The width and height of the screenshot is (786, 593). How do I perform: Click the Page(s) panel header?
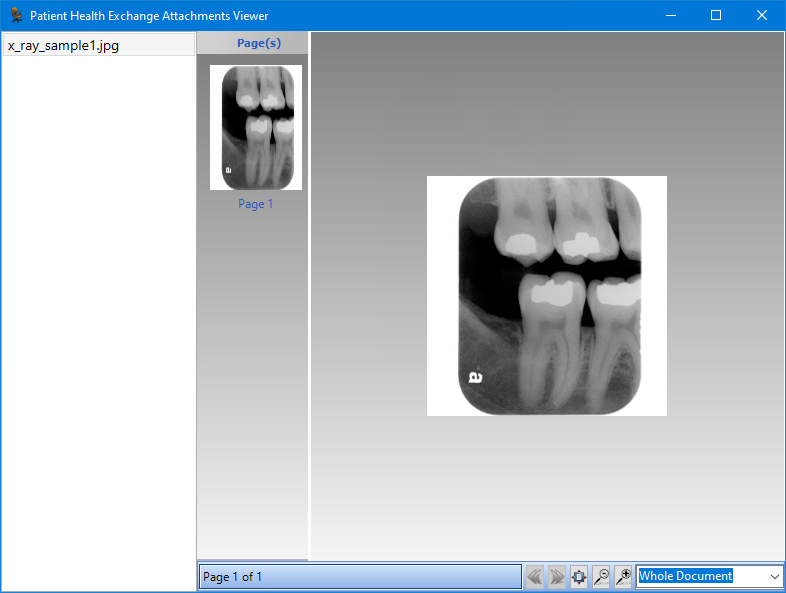(258, 44)
